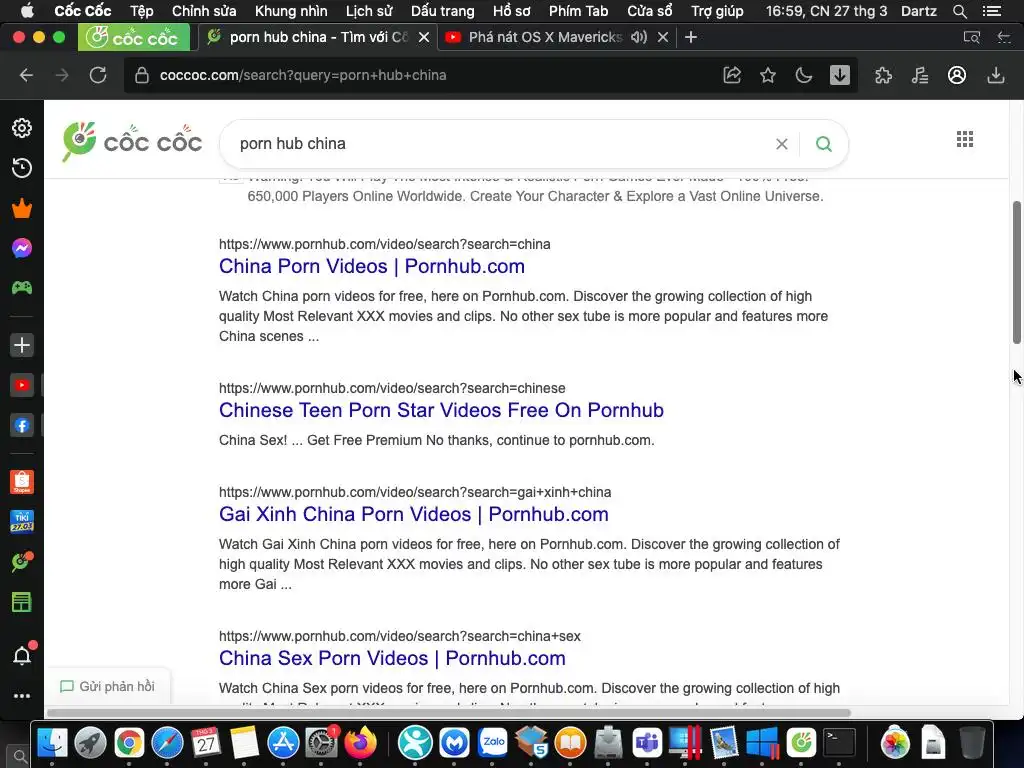Viewport: 1024px width, 768px height.
Task: Open Shopee shortcut in the sidebar
Action: [22, 482]
